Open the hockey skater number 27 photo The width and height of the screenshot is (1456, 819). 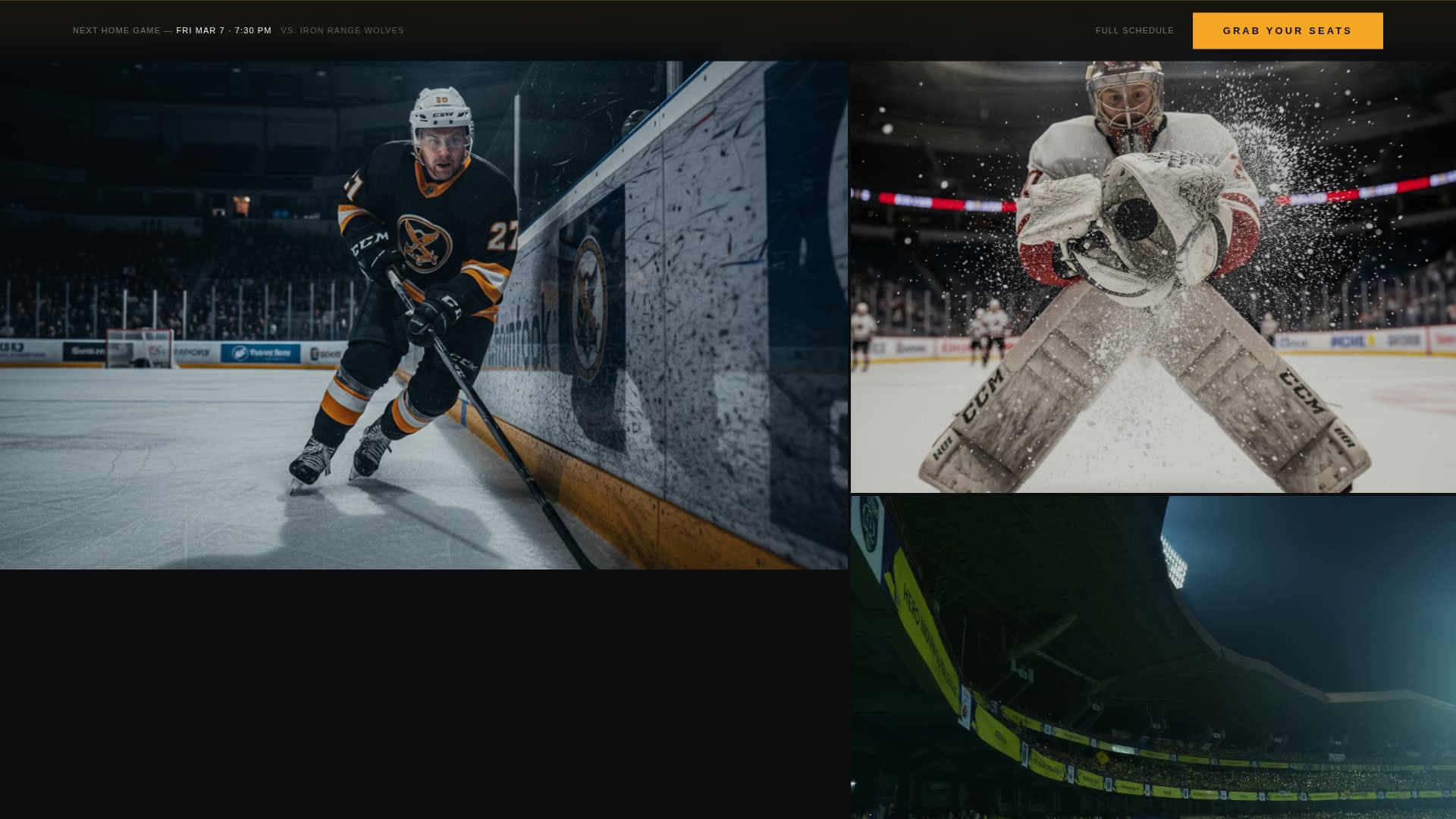[423, 315]
